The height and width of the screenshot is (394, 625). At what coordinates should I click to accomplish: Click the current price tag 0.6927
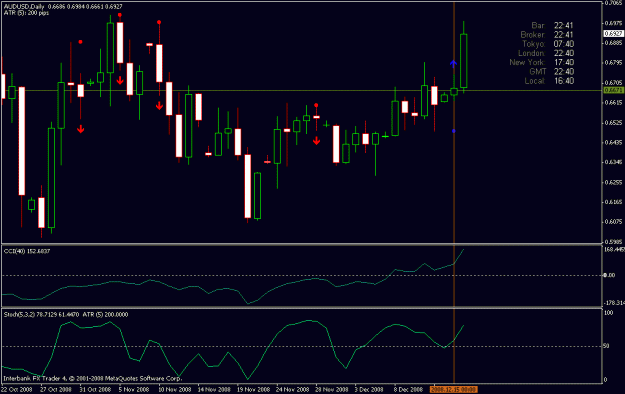click(613, 33)
